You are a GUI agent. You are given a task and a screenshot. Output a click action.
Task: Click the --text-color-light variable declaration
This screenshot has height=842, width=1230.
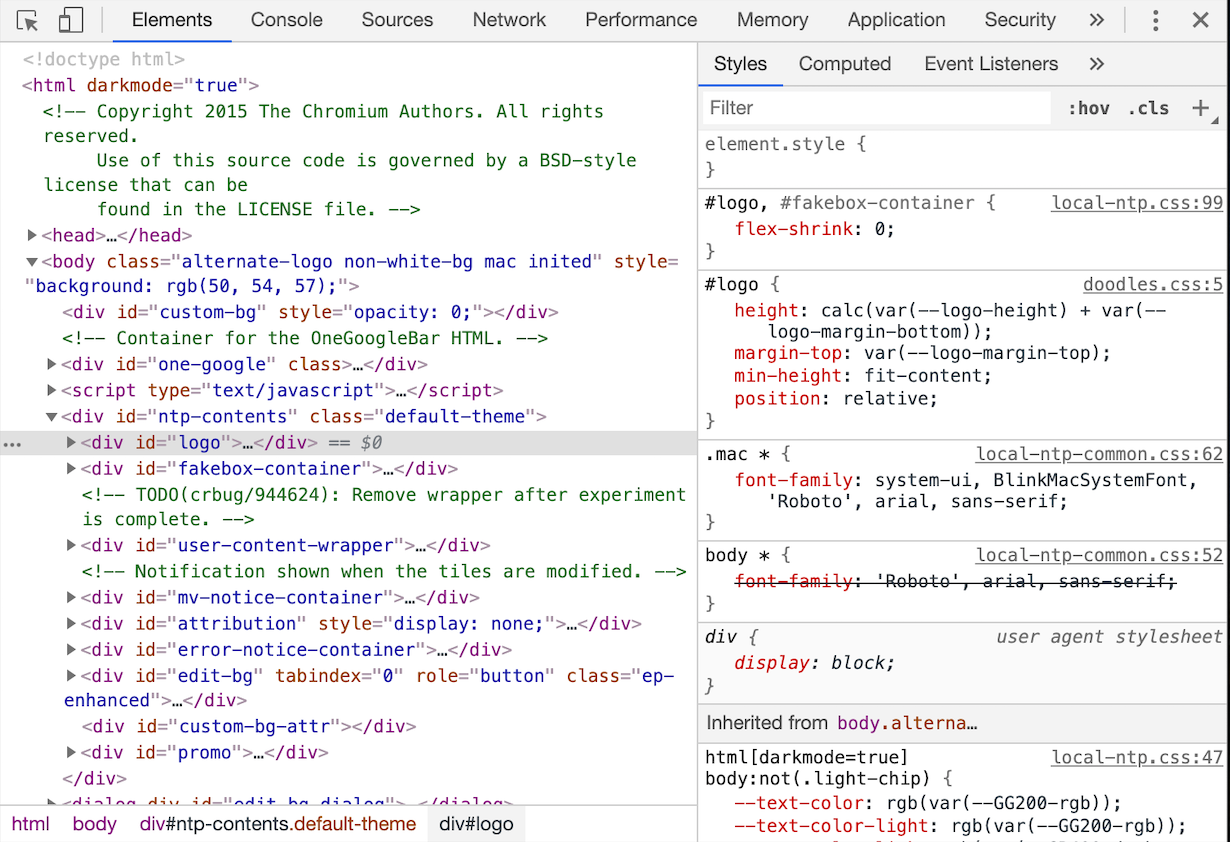tap(960, 827)
